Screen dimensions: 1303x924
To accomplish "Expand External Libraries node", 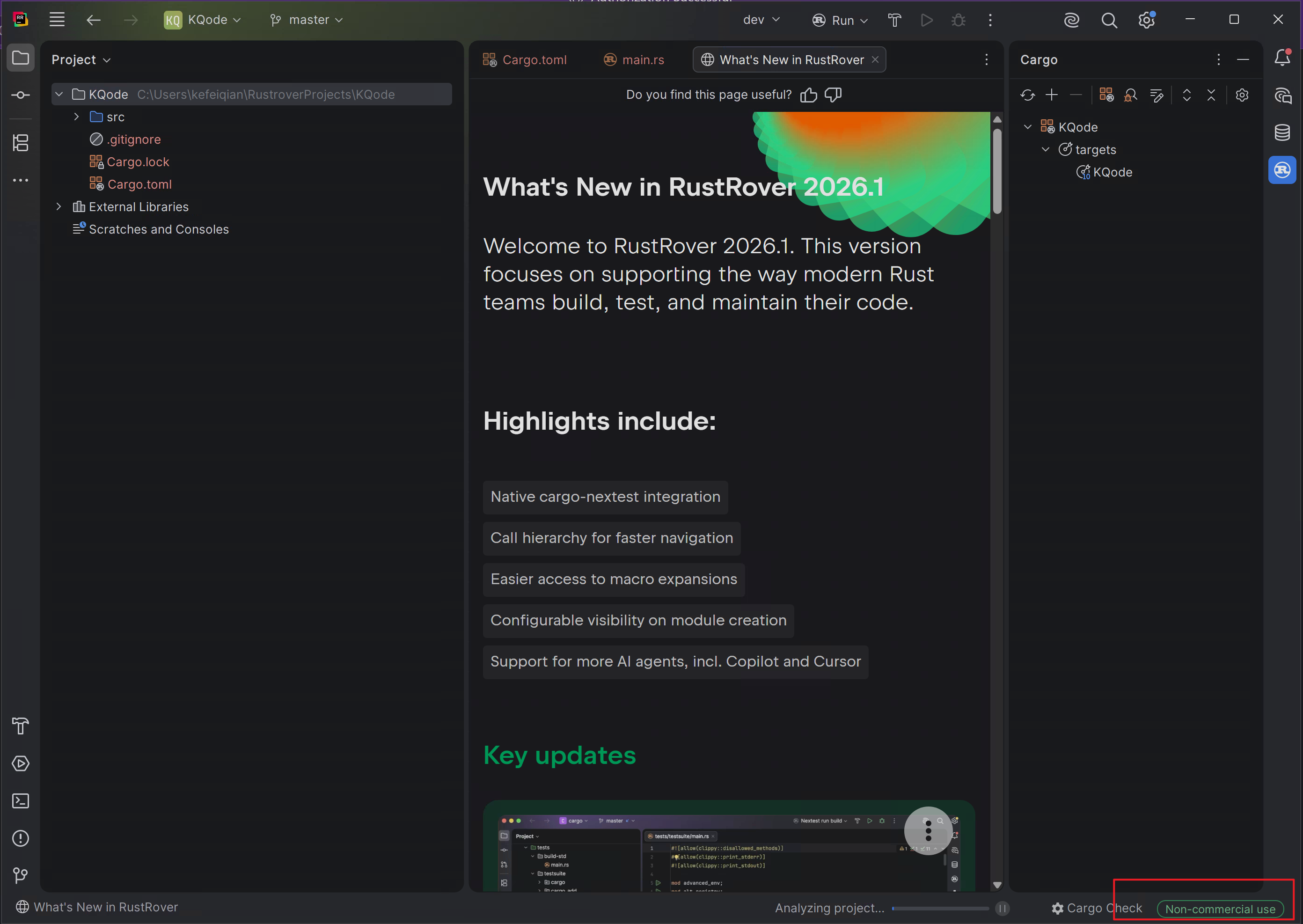I will click(59, 206).
